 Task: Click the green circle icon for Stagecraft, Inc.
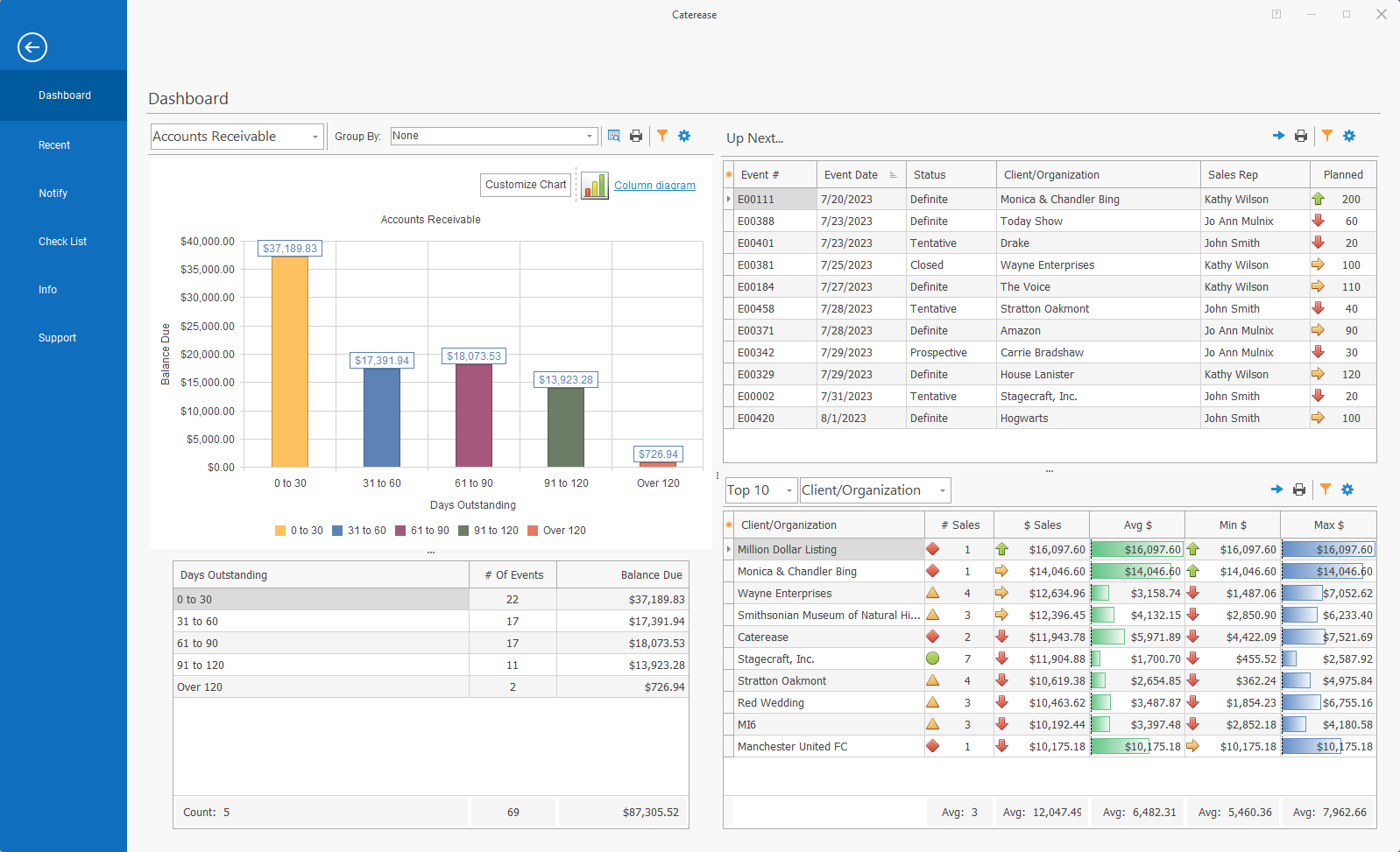coord(933,658)
